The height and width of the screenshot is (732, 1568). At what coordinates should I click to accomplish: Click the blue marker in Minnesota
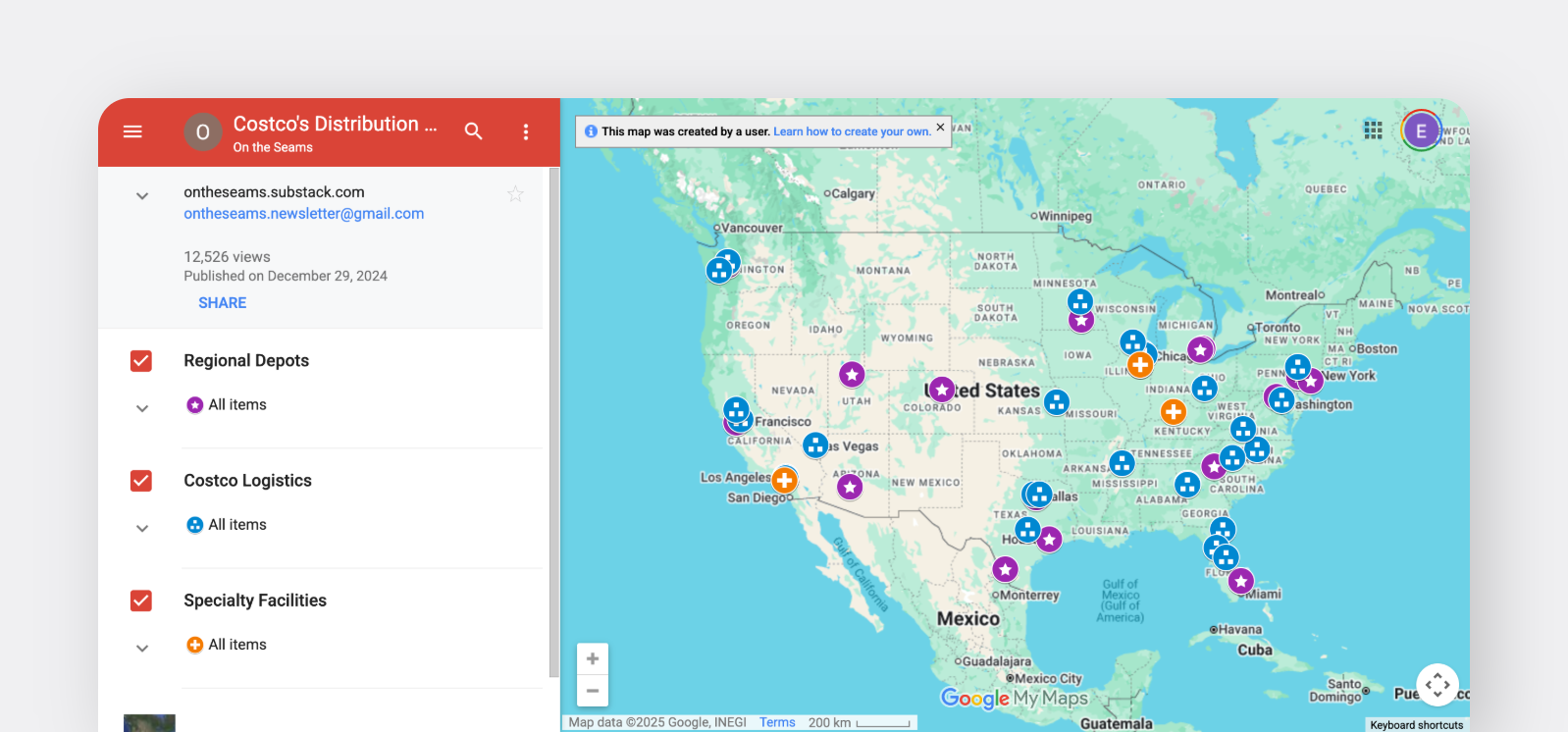click(1080, 301)
